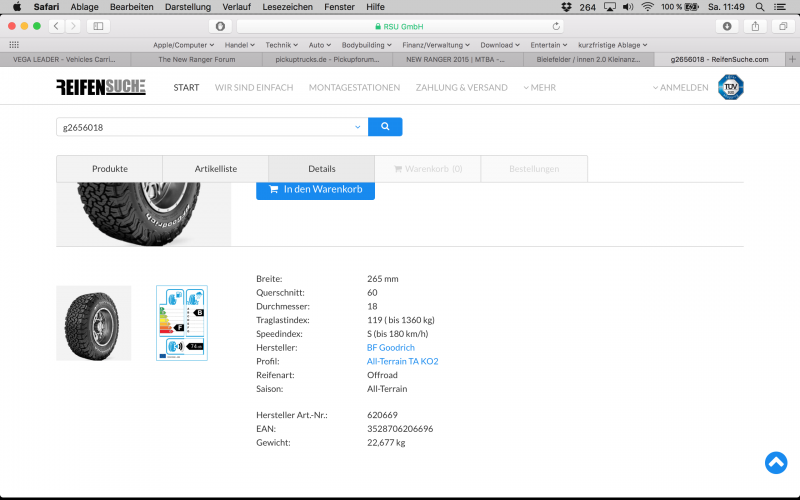Expand the MEHR navigation dropdown
800x500 pixels.
click(539, 88)
